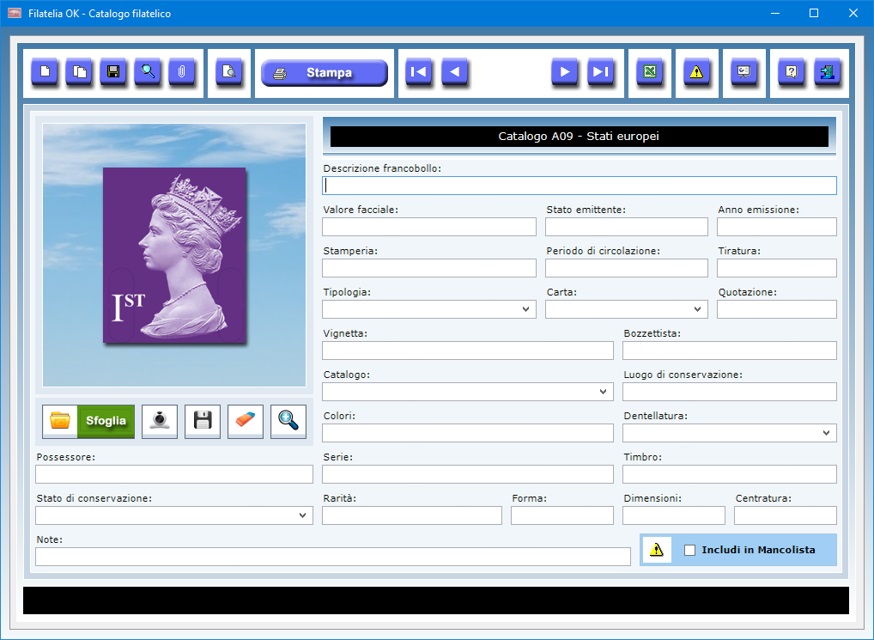Select the Stato emittente field
Viewport: 874px width, 640px height.
point(627,227)
